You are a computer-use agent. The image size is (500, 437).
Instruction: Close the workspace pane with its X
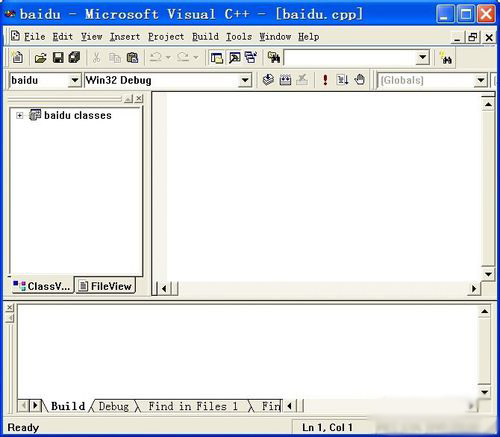(139, 98)
